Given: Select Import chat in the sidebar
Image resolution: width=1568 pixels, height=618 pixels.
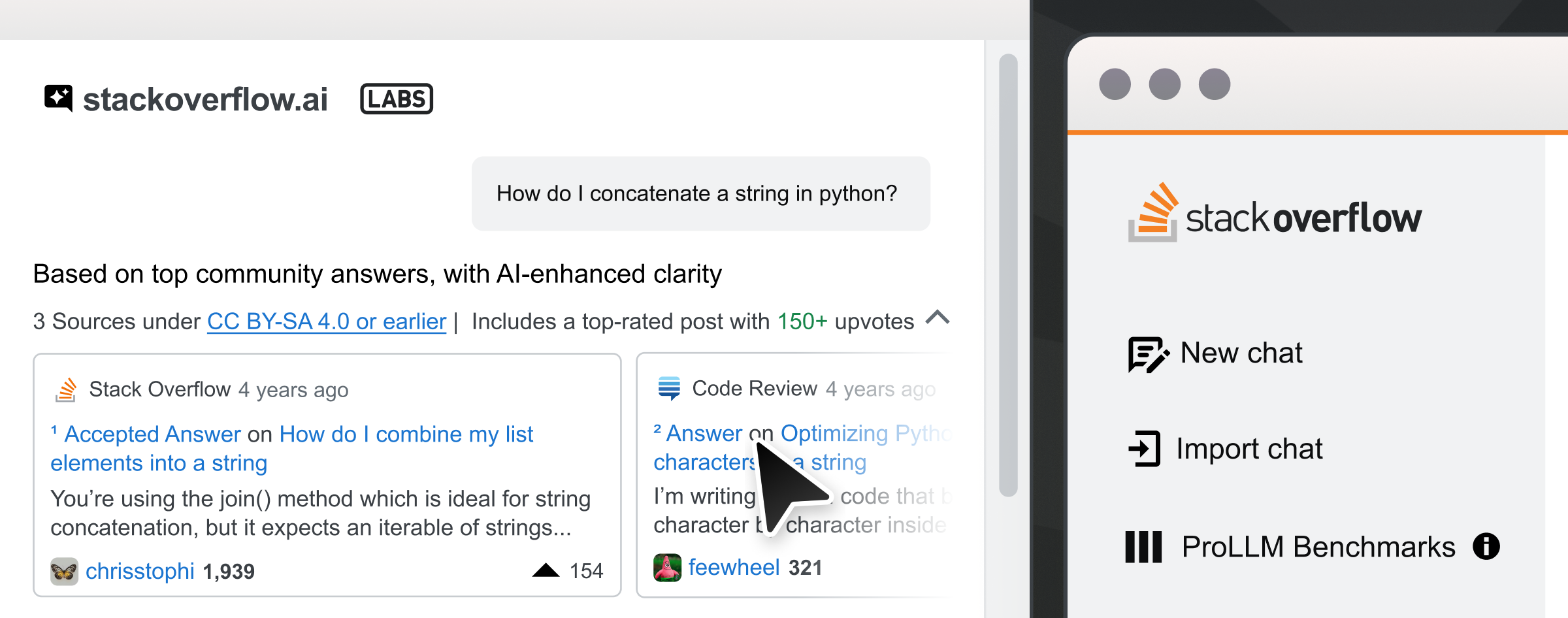Looking at the screenshot, I should [x=1249, y=449].
